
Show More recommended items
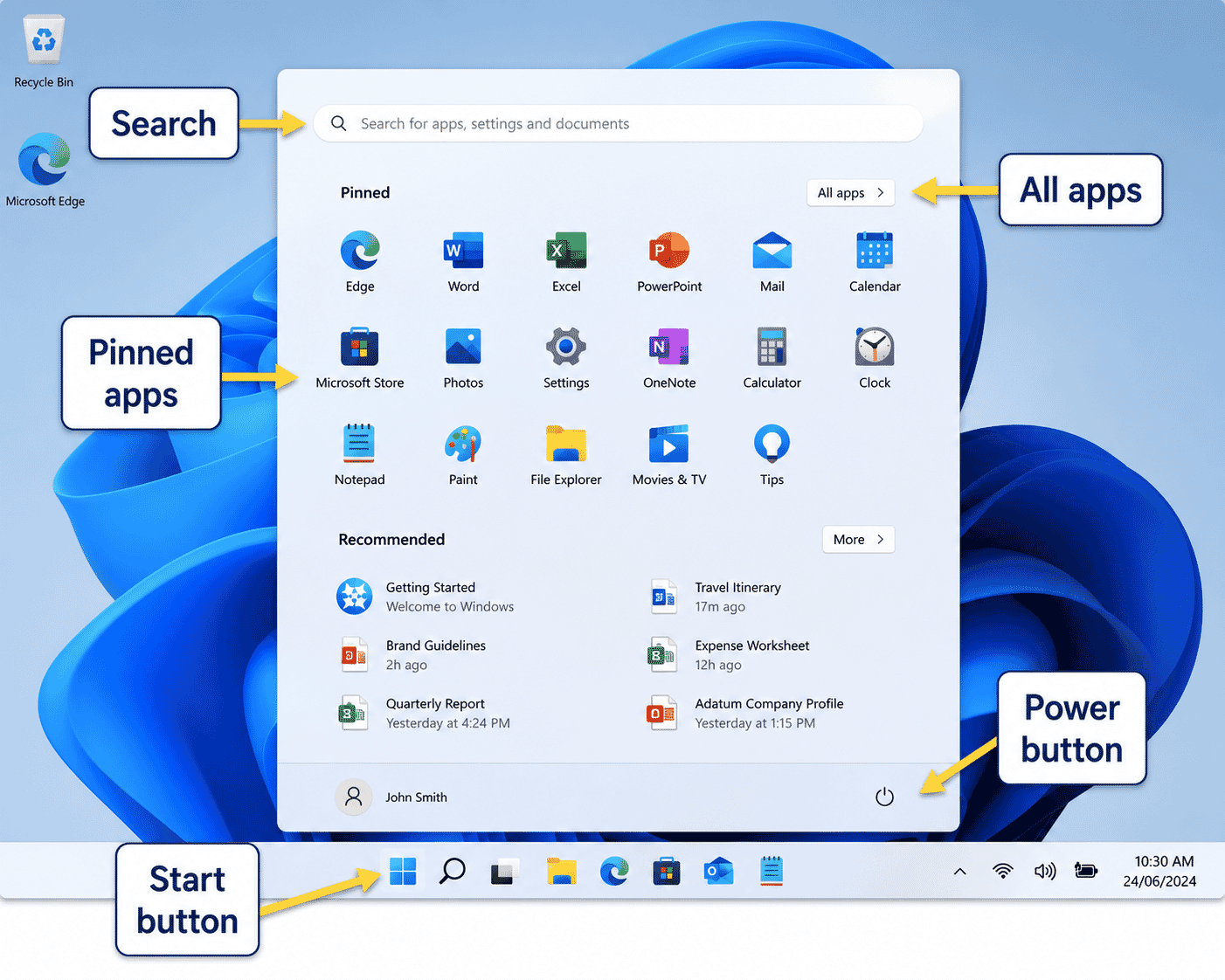(x=859, y=539)
